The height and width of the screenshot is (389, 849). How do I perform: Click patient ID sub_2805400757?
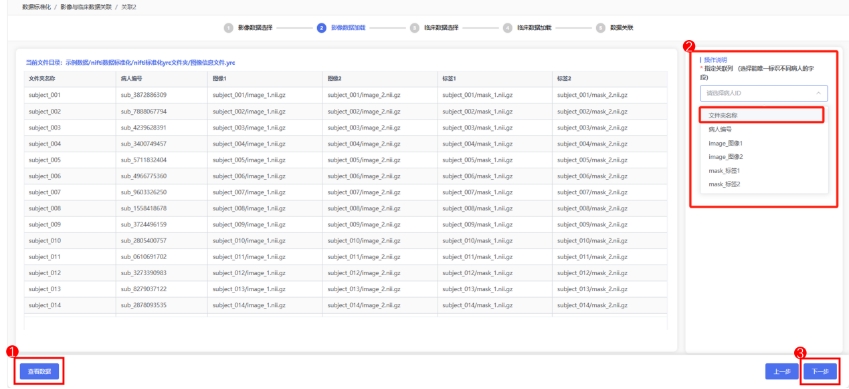(x=143, y=241)
